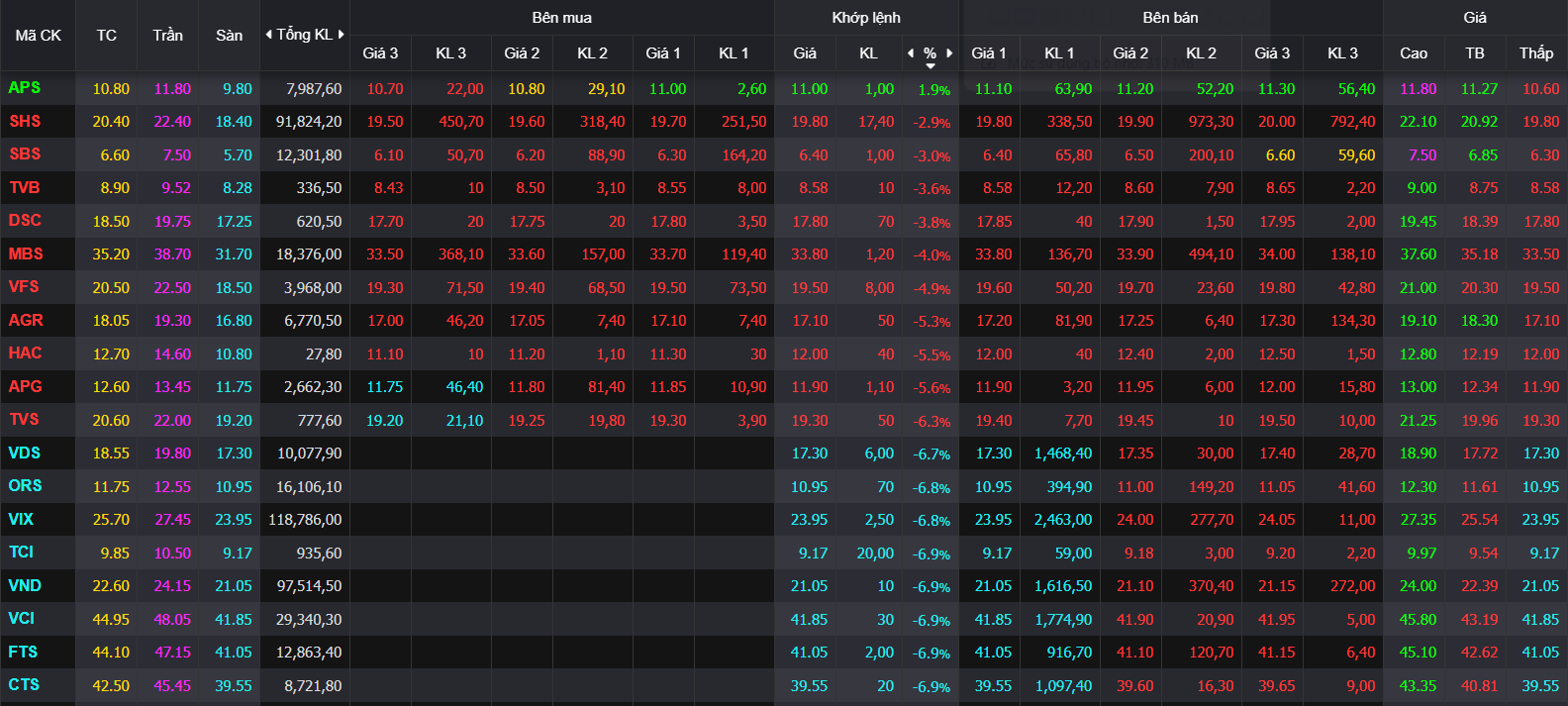The image size is (1568, 706).
Task: Click the VDS ticker symbol
Action: point(25,453)
